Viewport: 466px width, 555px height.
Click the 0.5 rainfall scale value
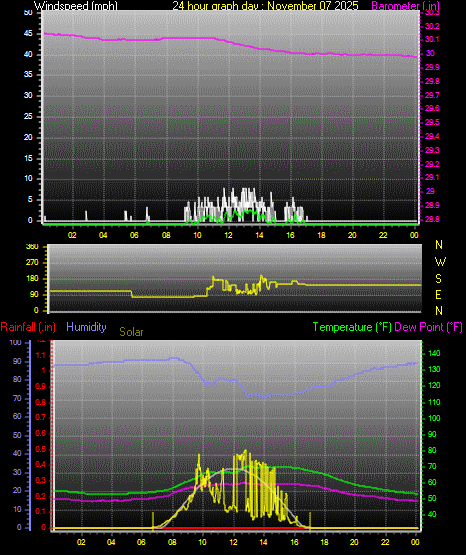[x=41, y=449]
